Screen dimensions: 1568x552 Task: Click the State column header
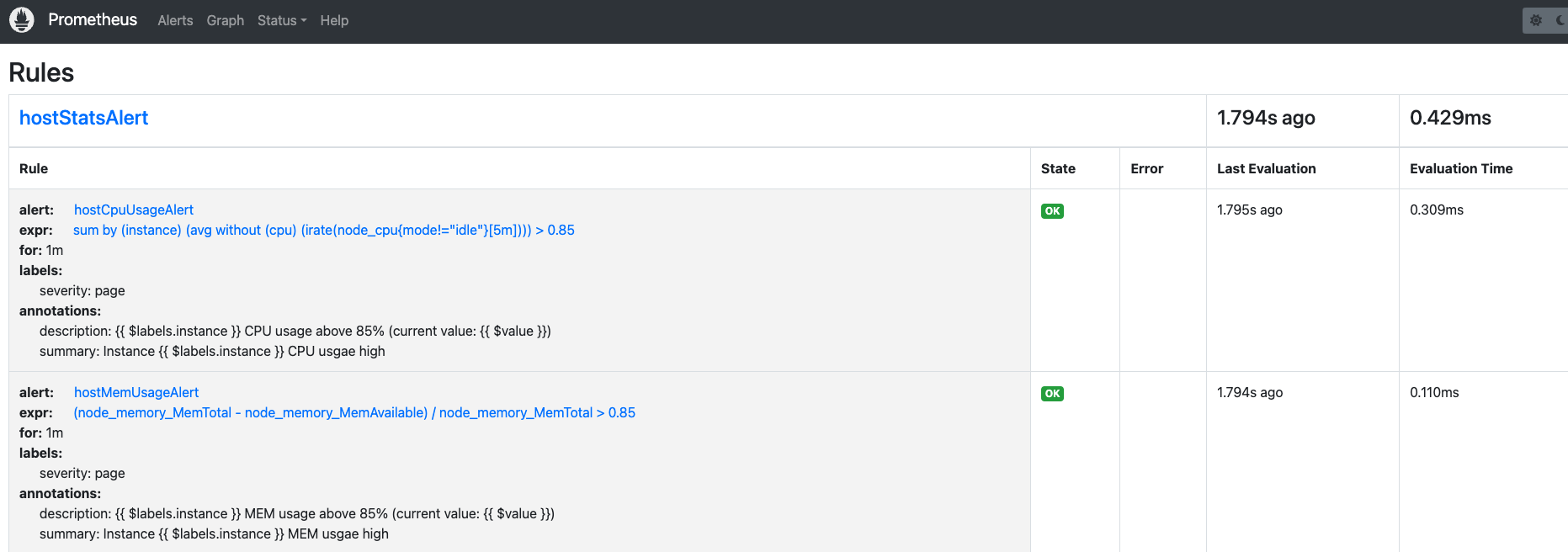point(1058,168)
